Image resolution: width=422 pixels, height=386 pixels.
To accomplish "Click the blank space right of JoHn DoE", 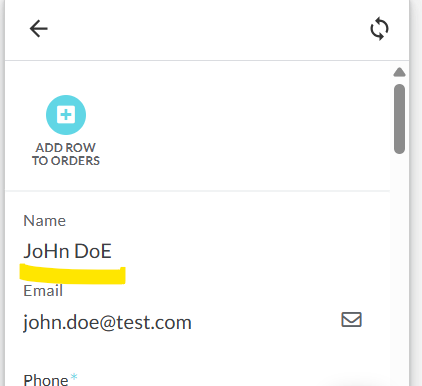I will click(247, 251).
